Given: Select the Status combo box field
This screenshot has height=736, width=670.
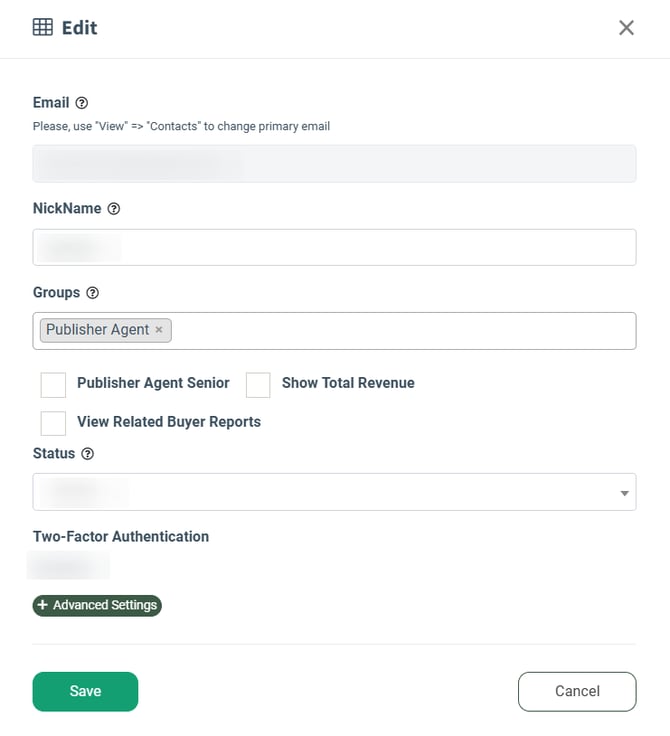Looking at the screenshot, I should pos(320,492).
